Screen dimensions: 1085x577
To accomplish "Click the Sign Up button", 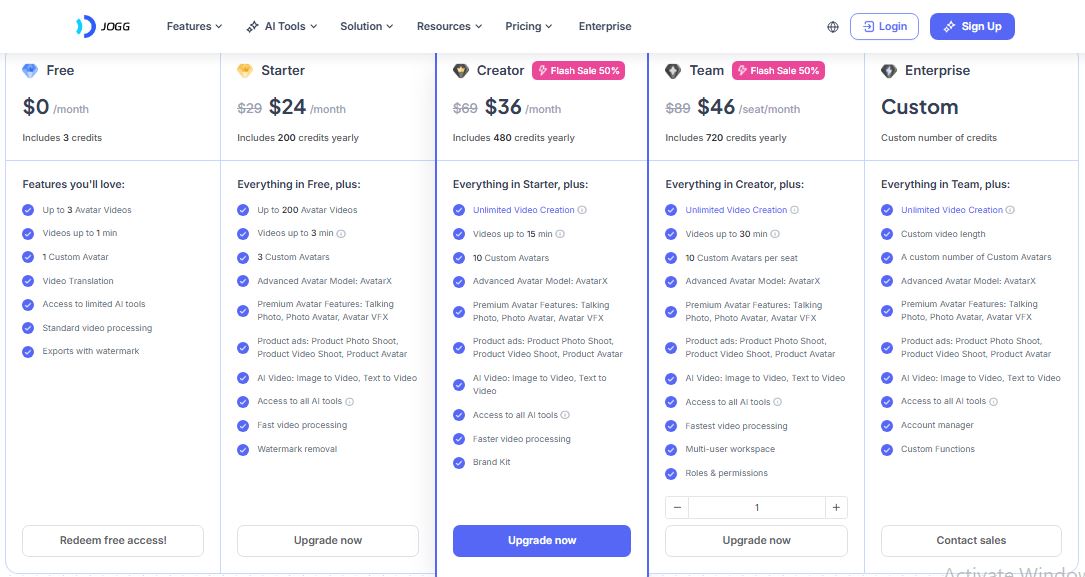I will tap(971, 27).
